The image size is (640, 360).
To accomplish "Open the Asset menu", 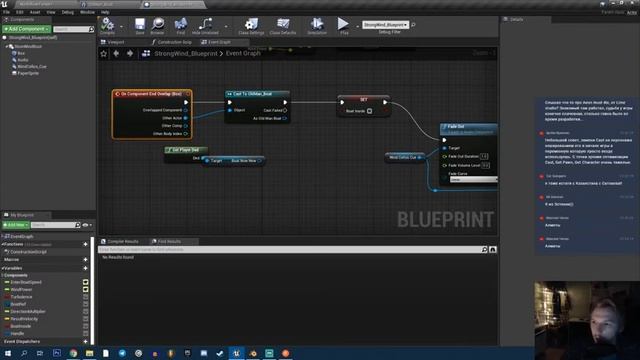I will [35, 12].
